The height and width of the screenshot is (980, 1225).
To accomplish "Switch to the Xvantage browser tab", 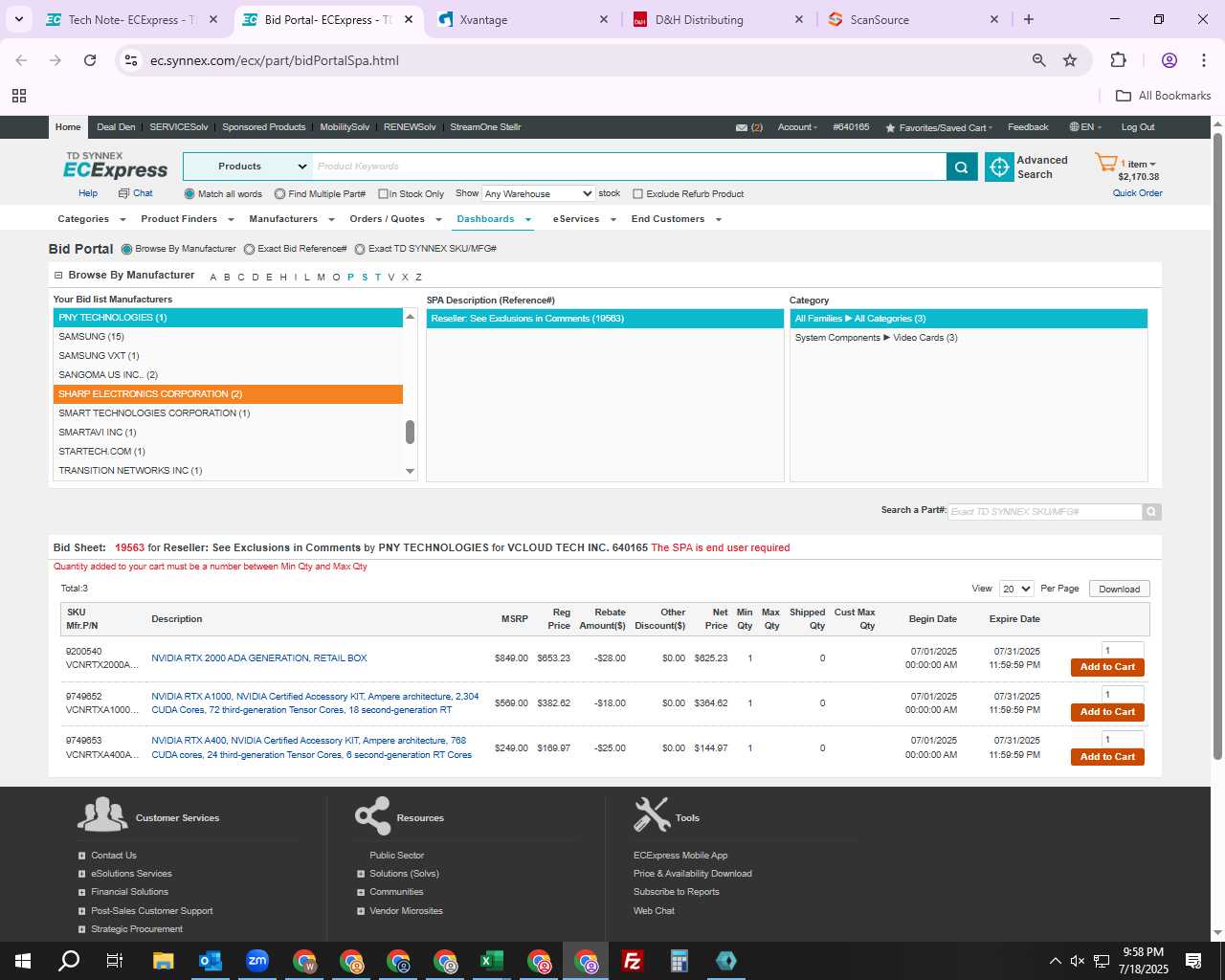I will (521, 19).
